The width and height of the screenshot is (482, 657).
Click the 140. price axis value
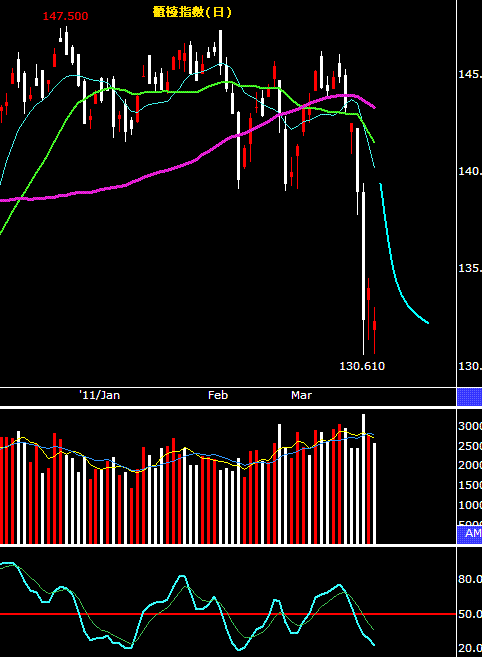click(470, 171)
